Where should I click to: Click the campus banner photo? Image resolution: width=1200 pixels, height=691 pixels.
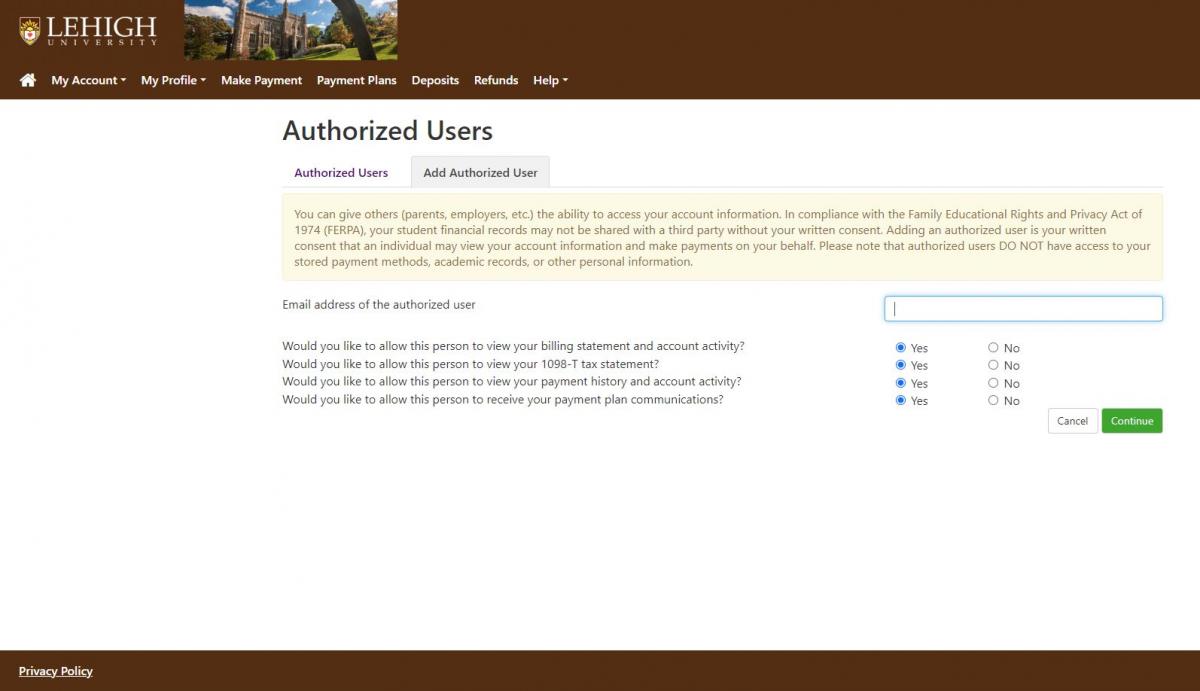click(290, 30)
